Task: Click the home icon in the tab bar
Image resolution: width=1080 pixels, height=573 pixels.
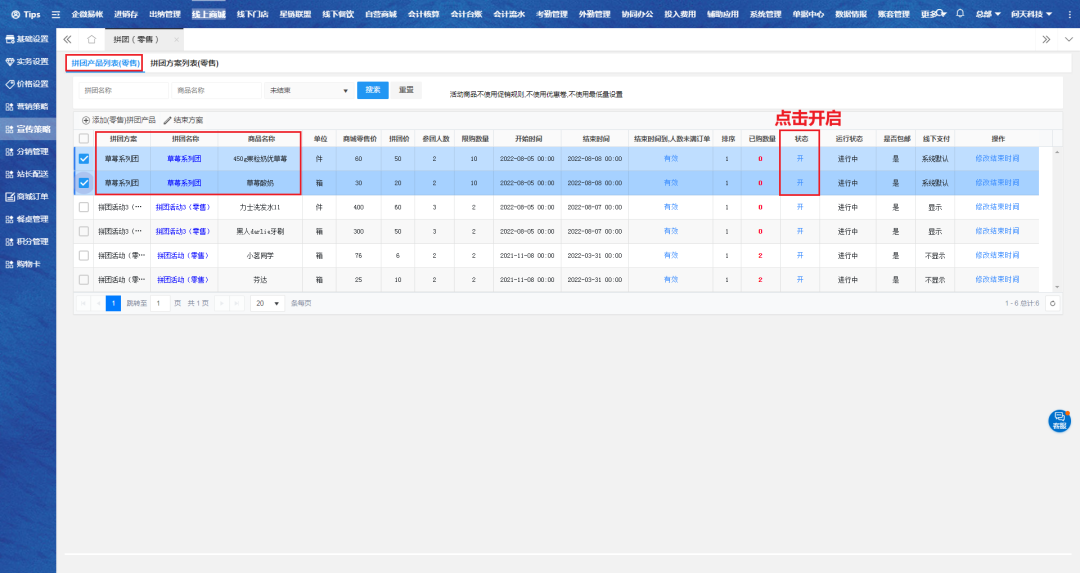Action: pyautogui.click(x=92, y=39)
